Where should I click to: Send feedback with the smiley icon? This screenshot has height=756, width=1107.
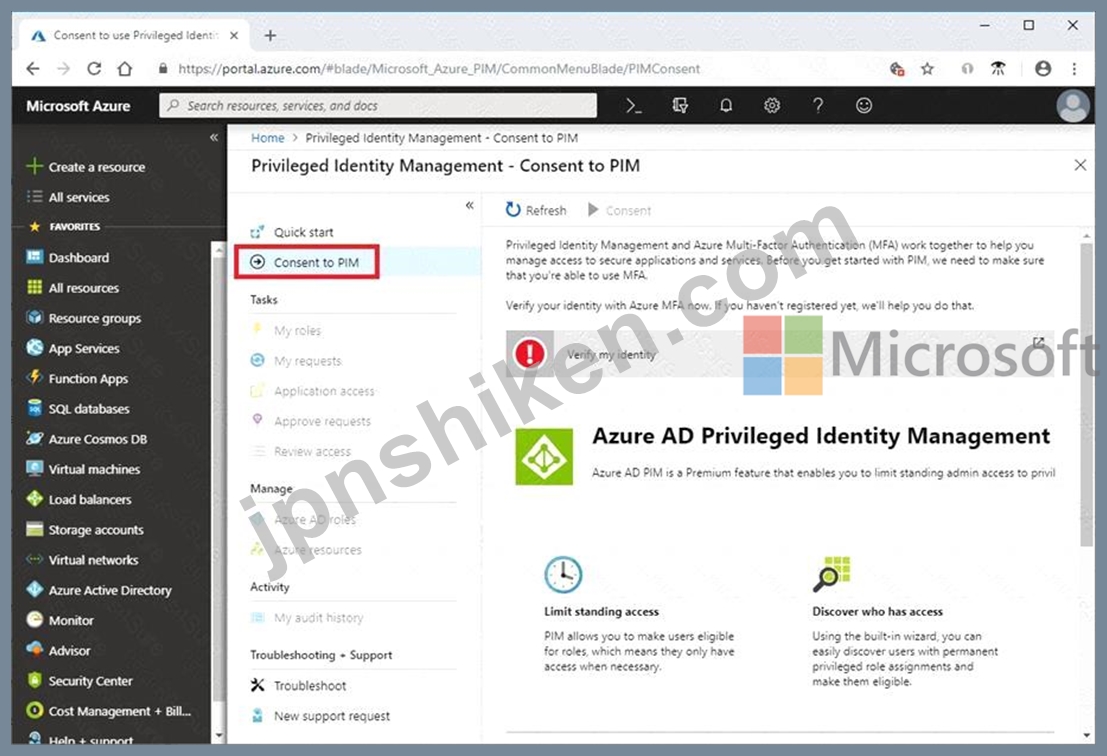pyautogui.click(x=863, y=106)
